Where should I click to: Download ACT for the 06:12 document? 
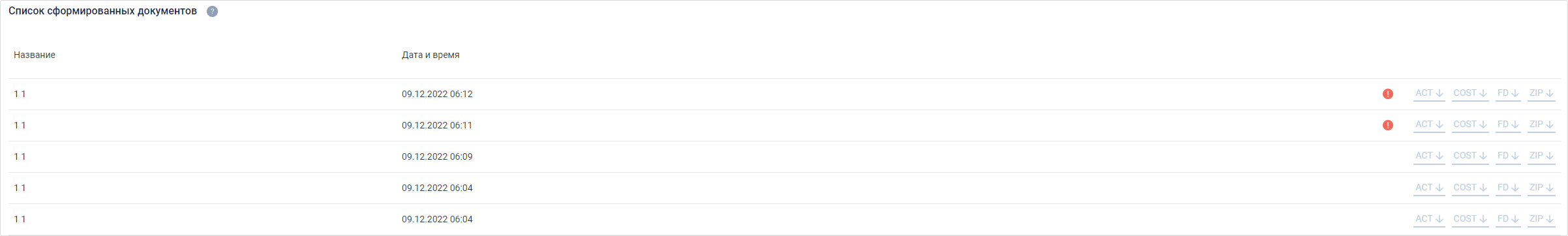(x=1429, y=94)
